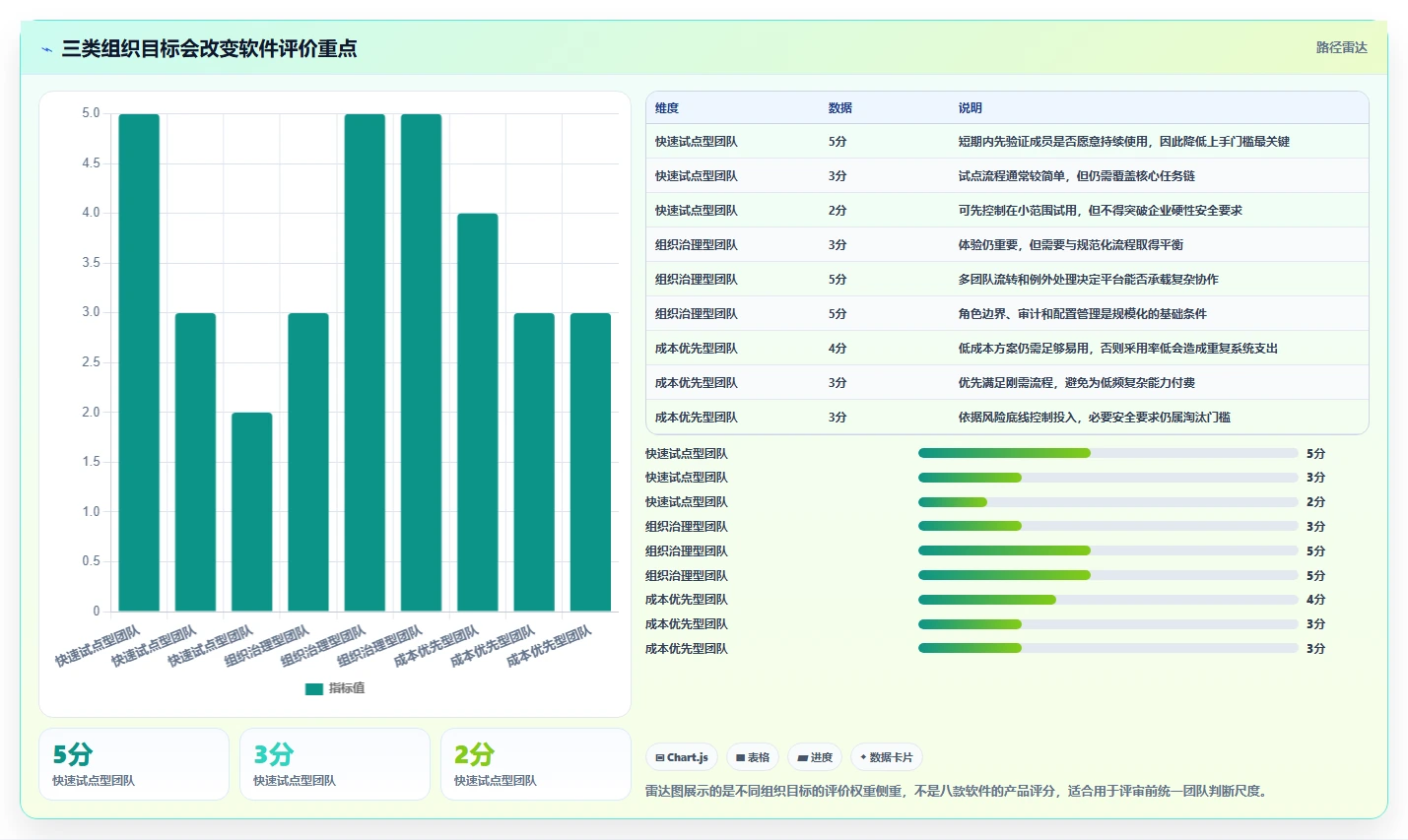The height and width of the screenshot is (840, 1408).
Task: Select the row about 不得突破企业硬性安全要求
Action: (x=1007, y=211)
